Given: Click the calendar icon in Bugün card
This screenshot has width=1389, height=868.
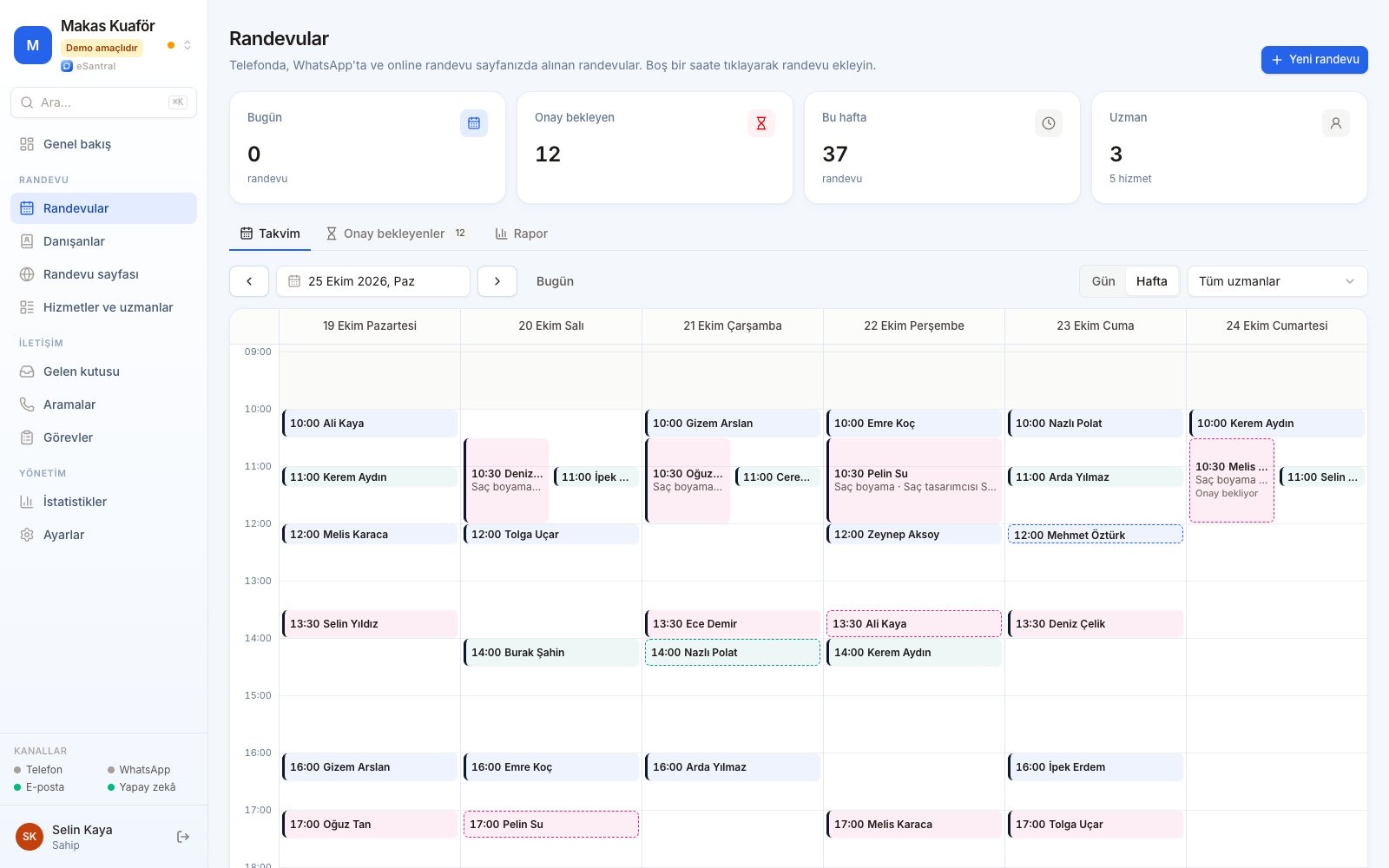Looking at the screenshot, I should (x=474, y=123).
